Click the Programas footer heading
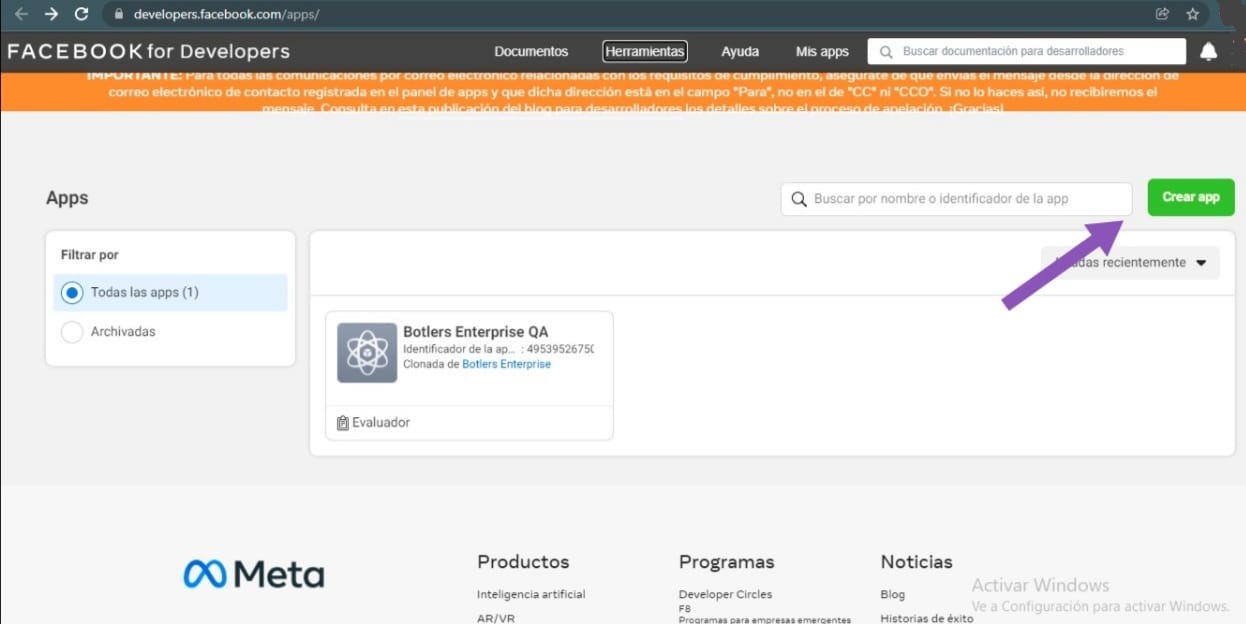This screenshot has width=1246, height=624. point(726,562)
